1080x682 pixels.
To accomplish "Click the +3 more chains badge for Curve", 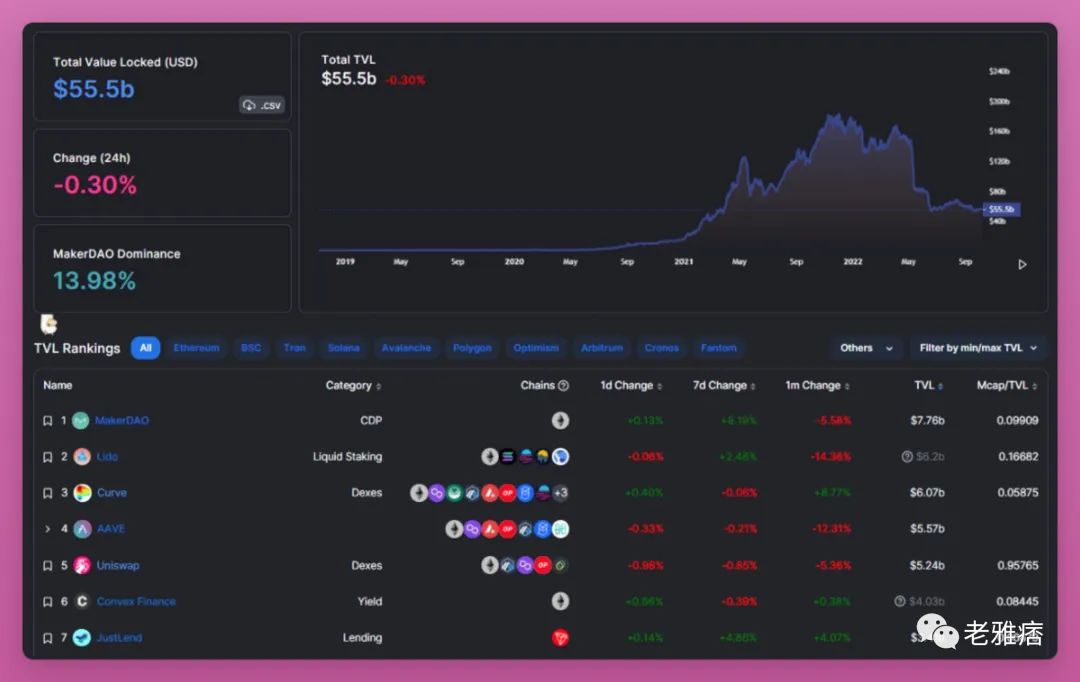I will tap(560, 493).
